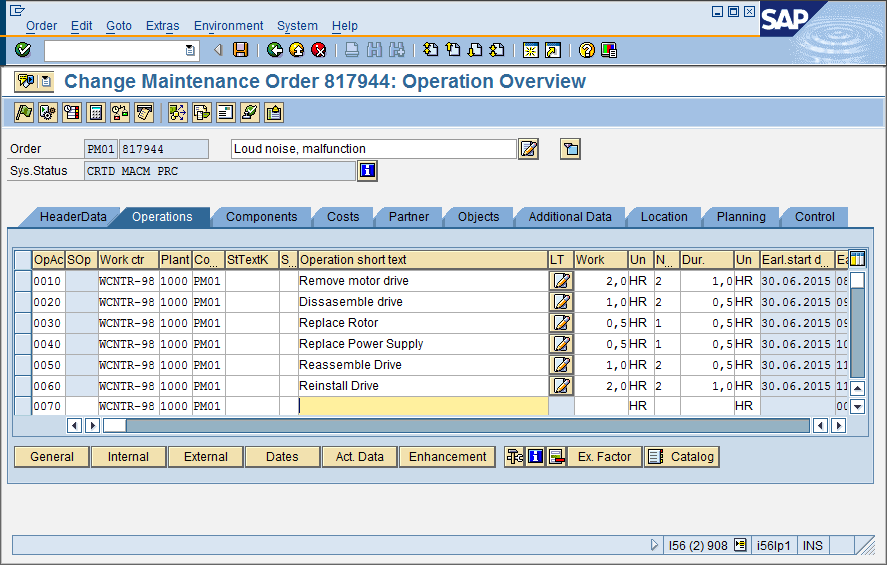Click the Create Shortcut icon
Screen dimensions: 887x565
[553, 50]
